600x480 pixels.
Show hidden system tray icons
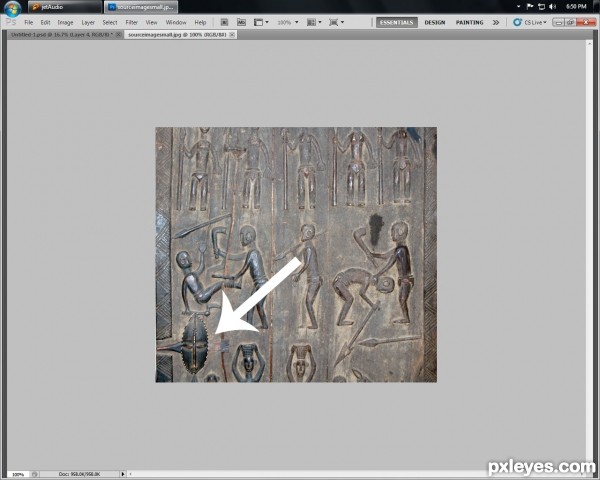[x=518, y=7]
